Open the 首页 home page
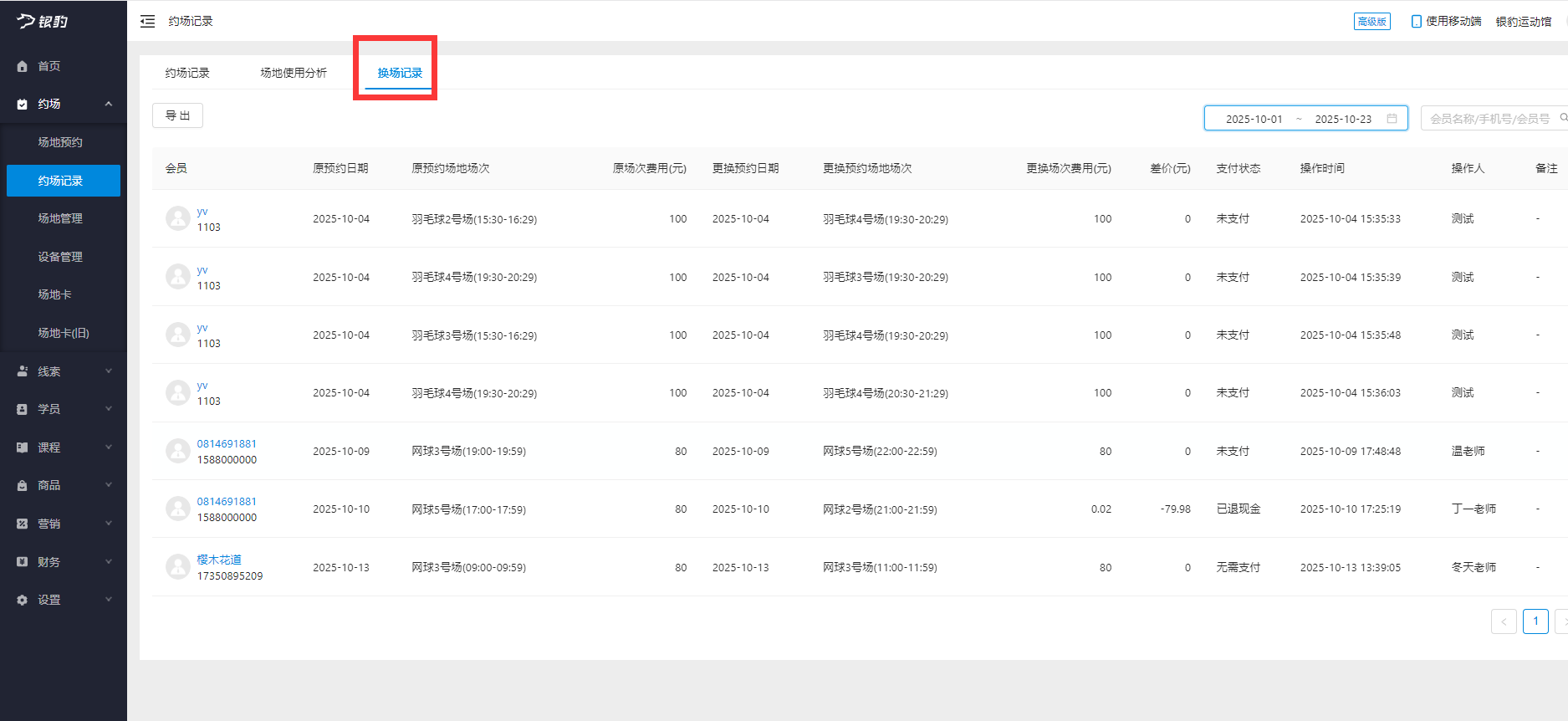Viewport: 1568px width, 721px height. tap(64, 66)
